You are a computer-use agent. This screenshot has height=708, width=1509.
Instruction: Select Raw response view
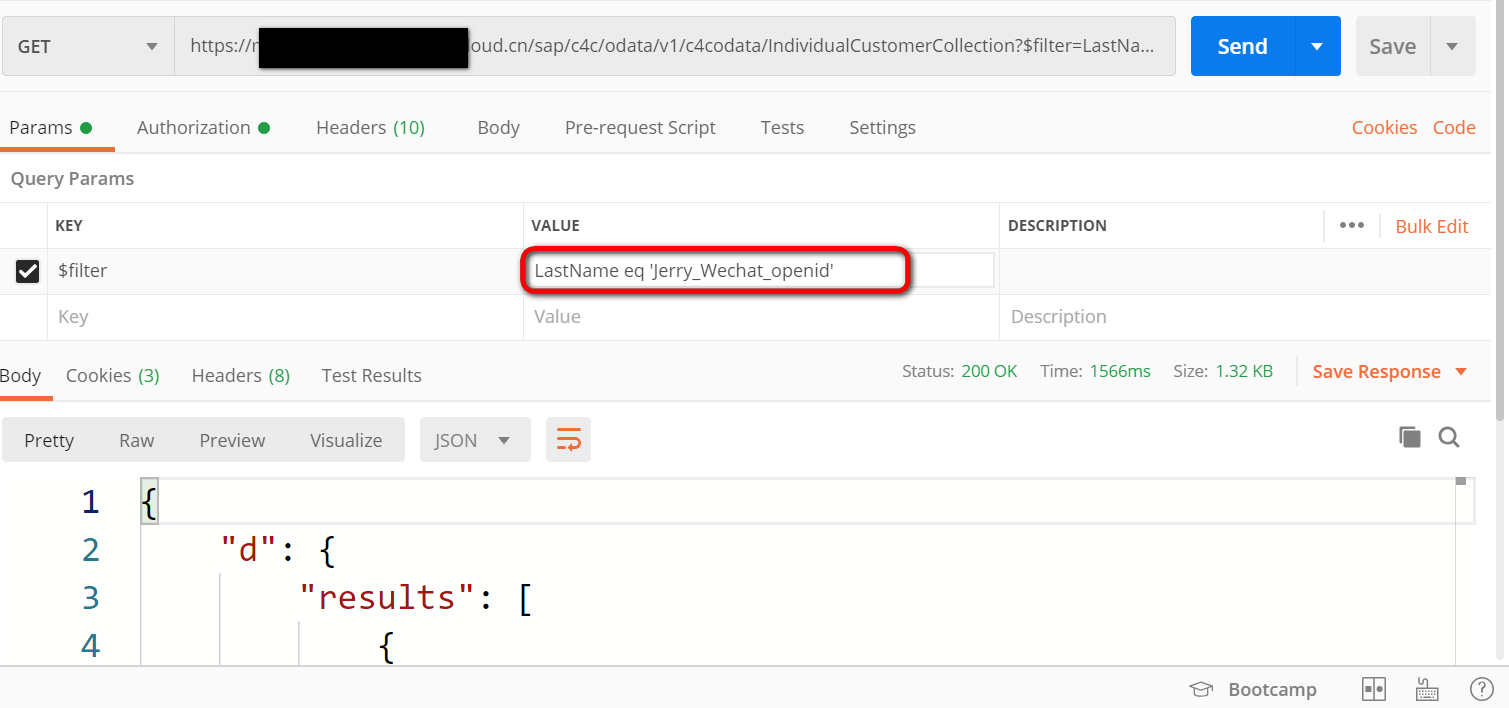pos(137,440)
